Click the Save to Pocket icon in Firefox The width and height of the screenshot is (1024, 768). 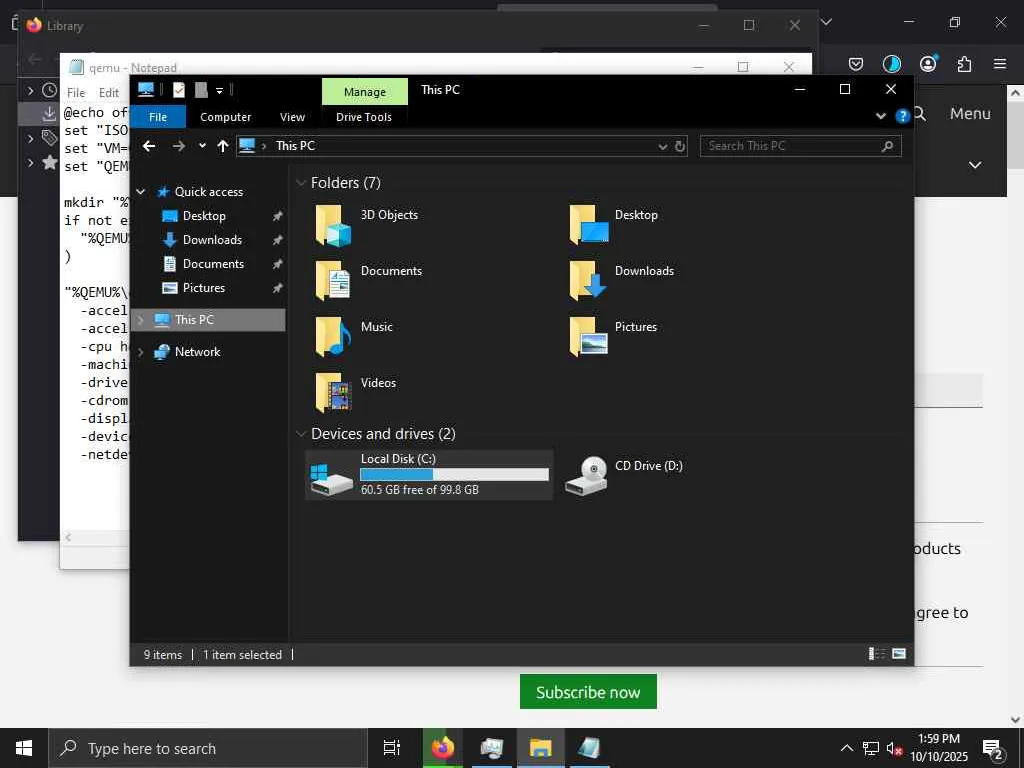[x=856, y=64]
